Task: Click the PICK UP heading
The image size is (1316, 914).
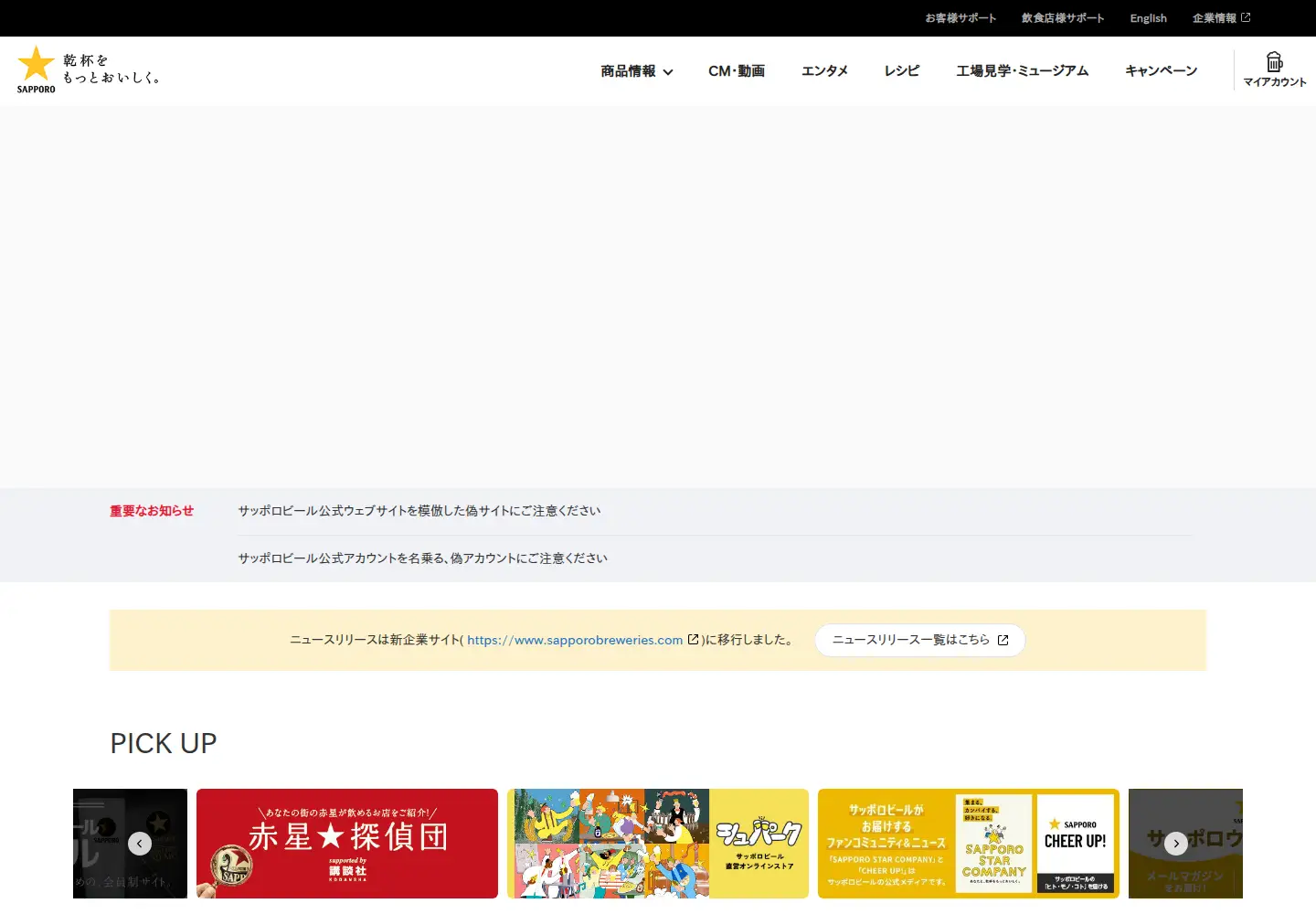Action: (x=164, y=743)
